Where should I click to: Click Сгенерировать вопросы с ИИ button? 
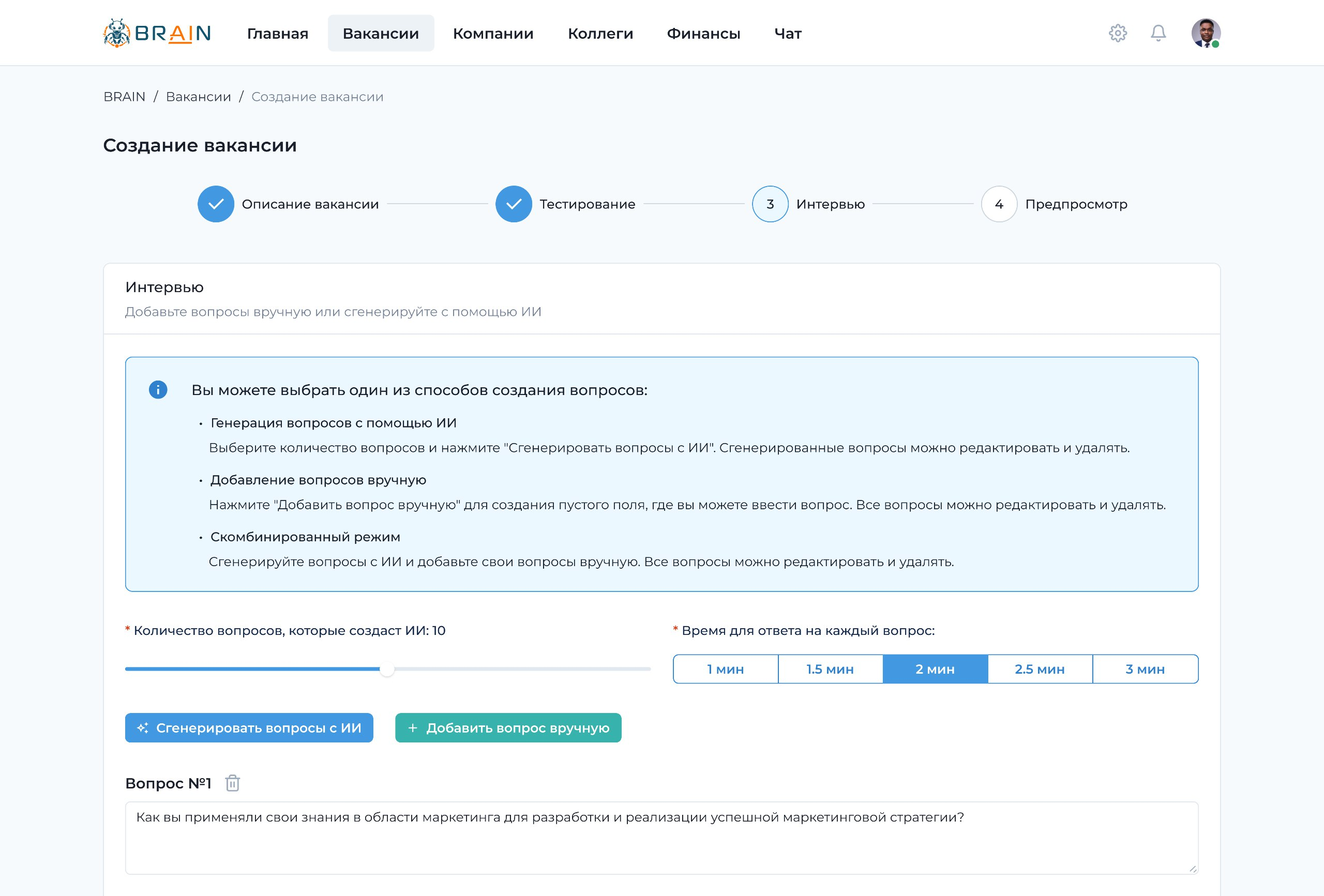point(249,728)
